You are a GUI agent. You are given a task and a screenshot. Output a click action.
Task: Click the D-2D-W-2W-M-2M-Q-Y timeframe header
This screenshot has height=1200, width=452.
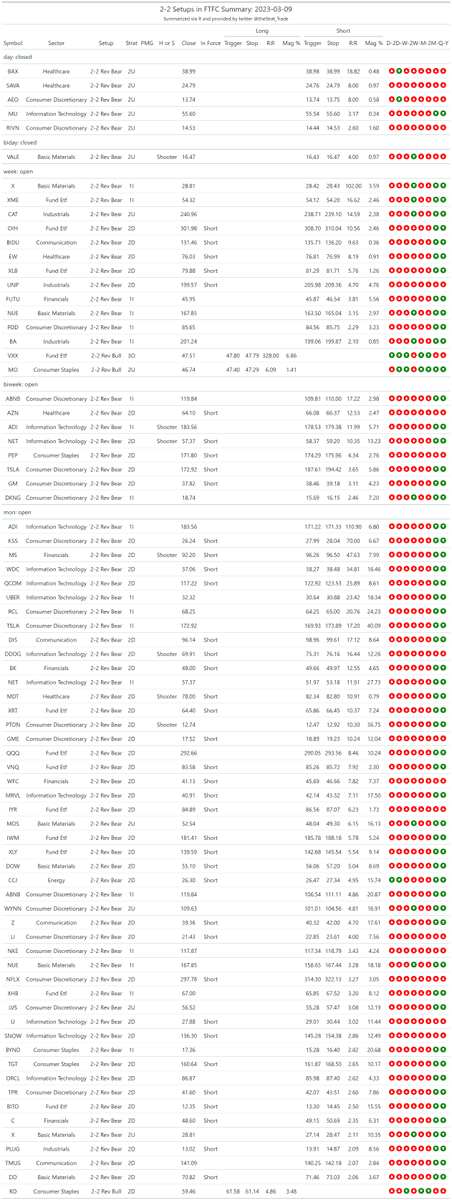[418, 44]
